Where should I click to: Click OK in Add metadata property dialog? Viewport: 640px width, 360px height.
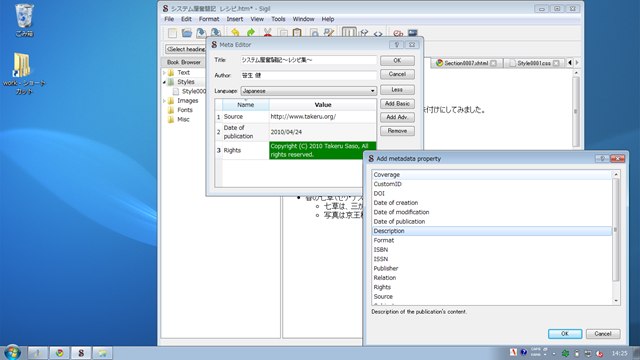(565, 334)
